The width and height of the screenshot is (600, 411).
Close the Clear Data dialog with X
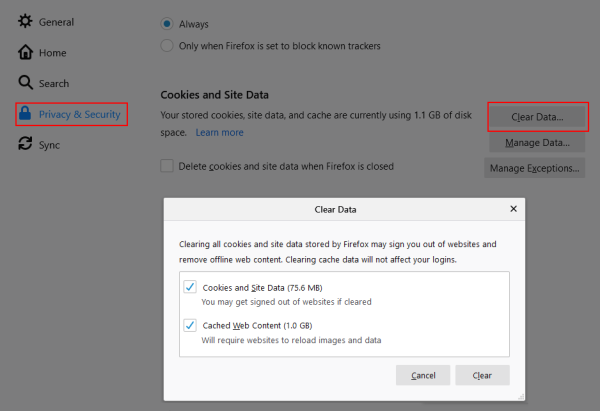pyautogui.click(x=513, y=209)
